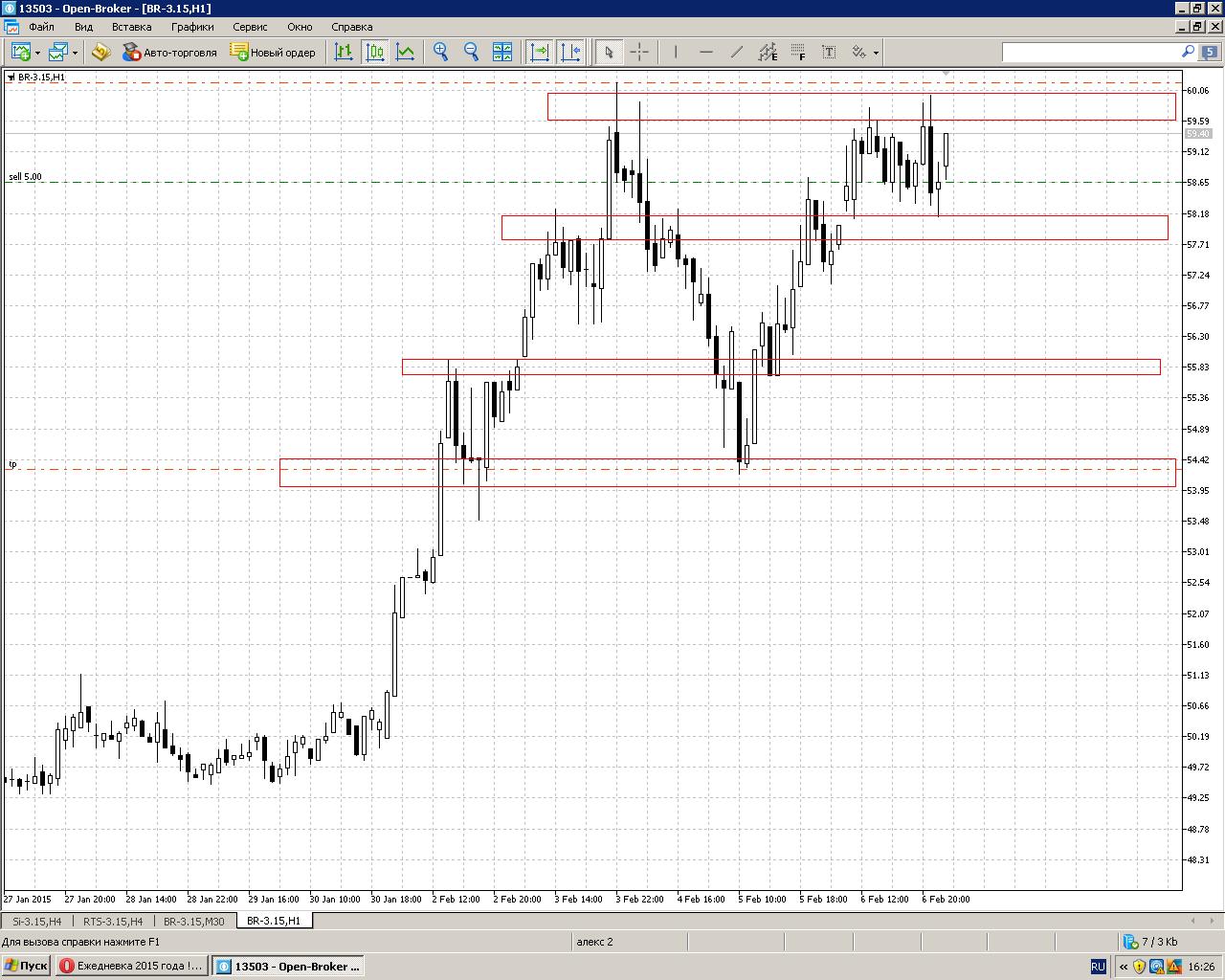The image size is (1225, 980).
Task: Open the Сервис menu
Action: [x=250, y=27]
